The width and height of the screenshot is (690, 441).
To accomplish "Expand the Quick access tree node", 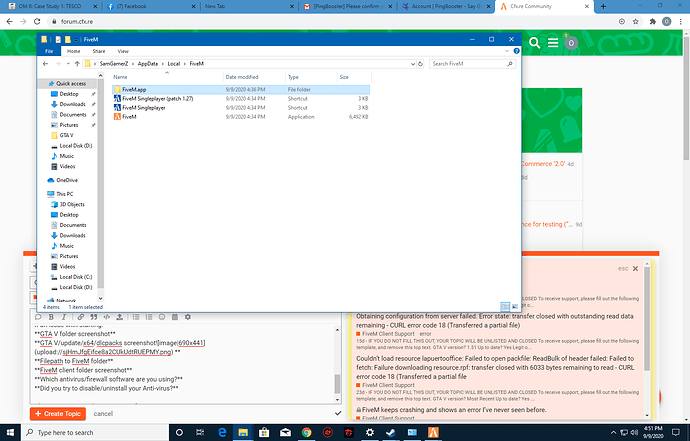I will click(41, 84).
